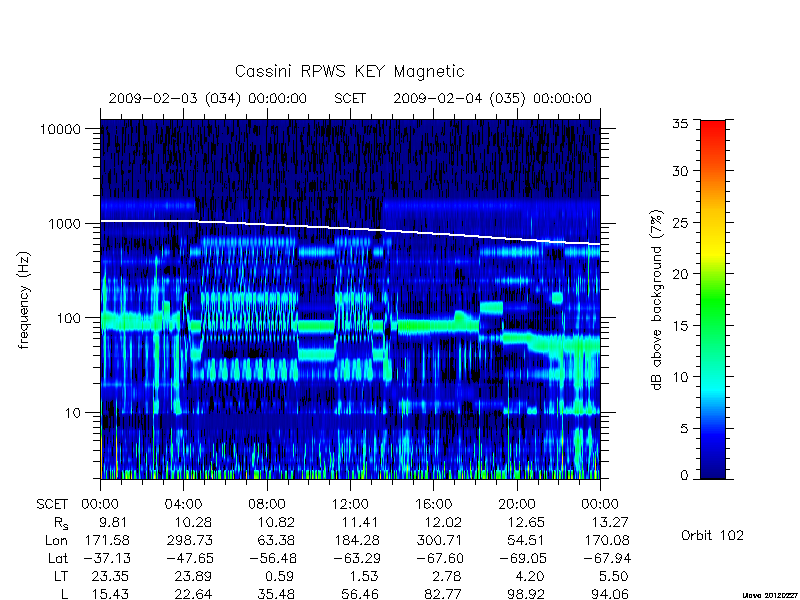Click the '04:00' time tick label

183,504
